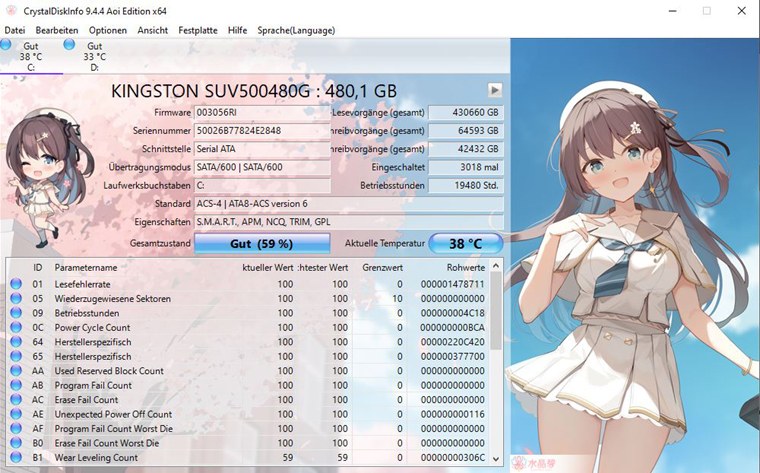This screenshot has height=473, width=760.
Task: Click raw value 000000004C18
Action: pos(452,313)
